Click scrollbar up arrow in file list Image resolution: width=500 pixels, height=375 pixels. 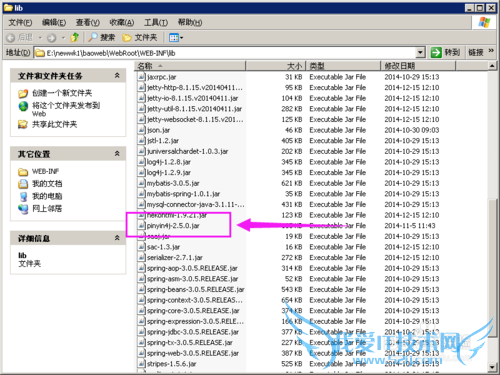pyautogui.click(x=492, y=66)
